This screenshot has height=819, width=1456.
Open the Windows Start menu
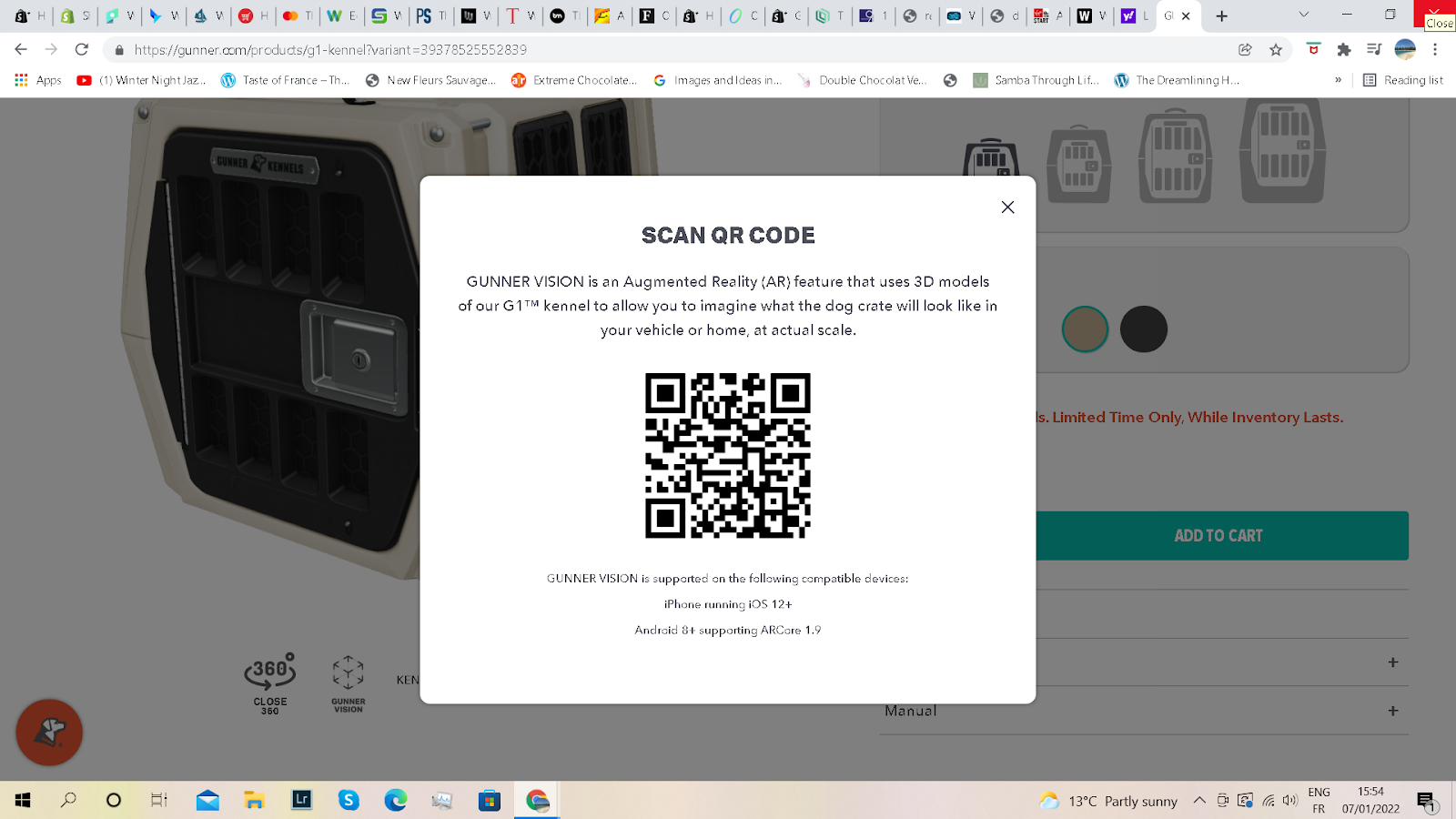(23, 800)
